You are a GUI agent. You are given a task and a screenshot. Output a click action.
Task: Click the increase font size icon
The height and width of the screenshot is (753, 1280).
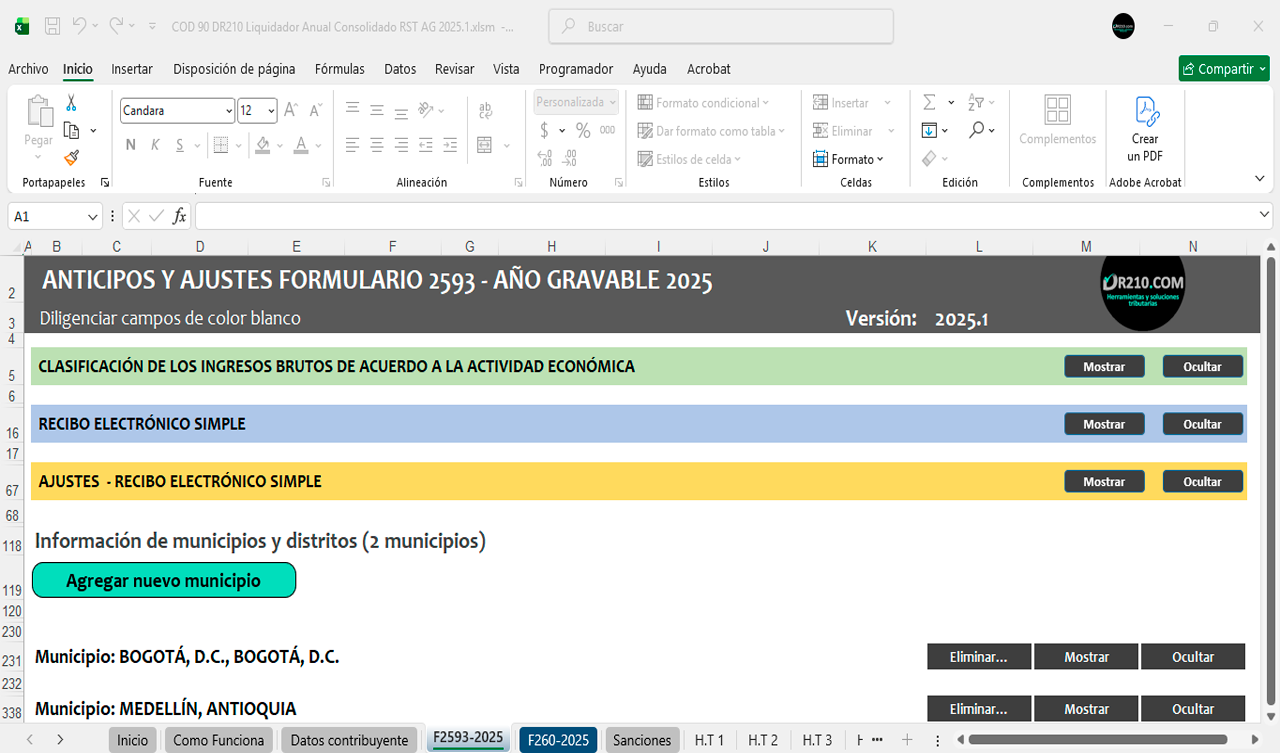pyautogui.click(x=291, y=110)
